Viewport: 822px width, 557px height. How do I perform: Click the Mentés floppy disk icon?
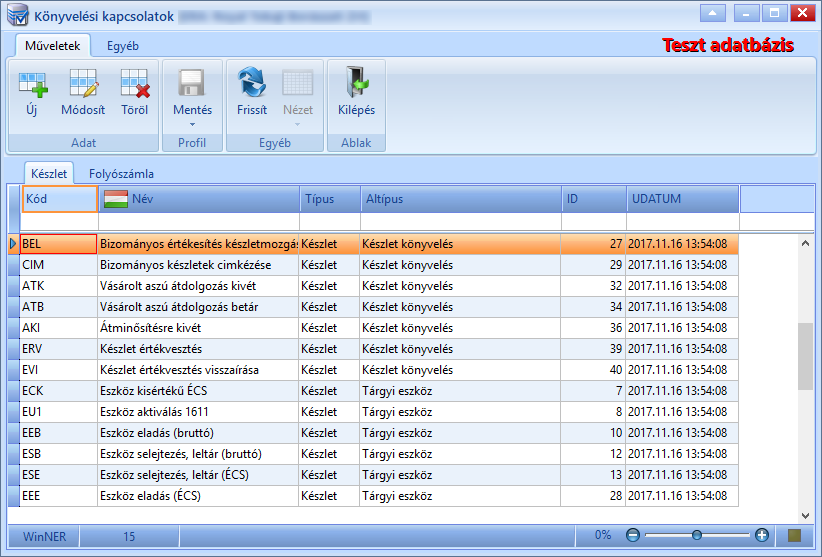point(192,84)
